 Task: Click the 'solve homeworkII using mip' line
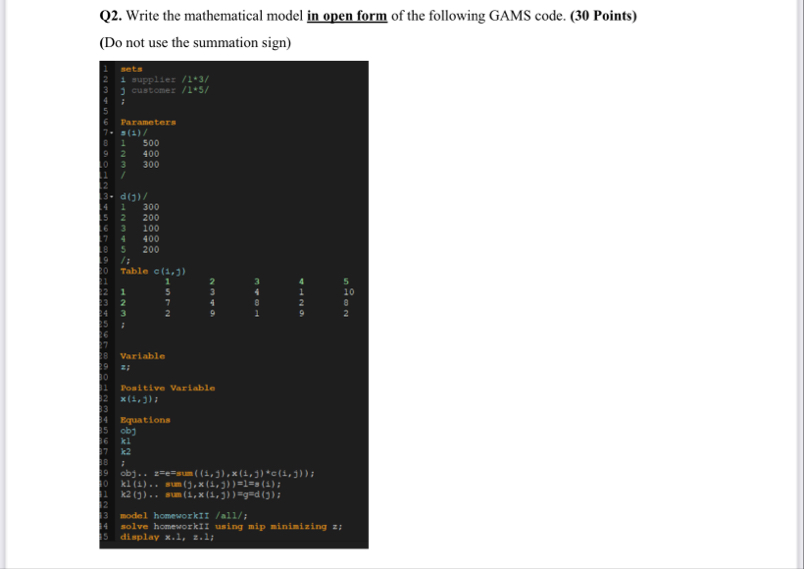pos(231,526)
